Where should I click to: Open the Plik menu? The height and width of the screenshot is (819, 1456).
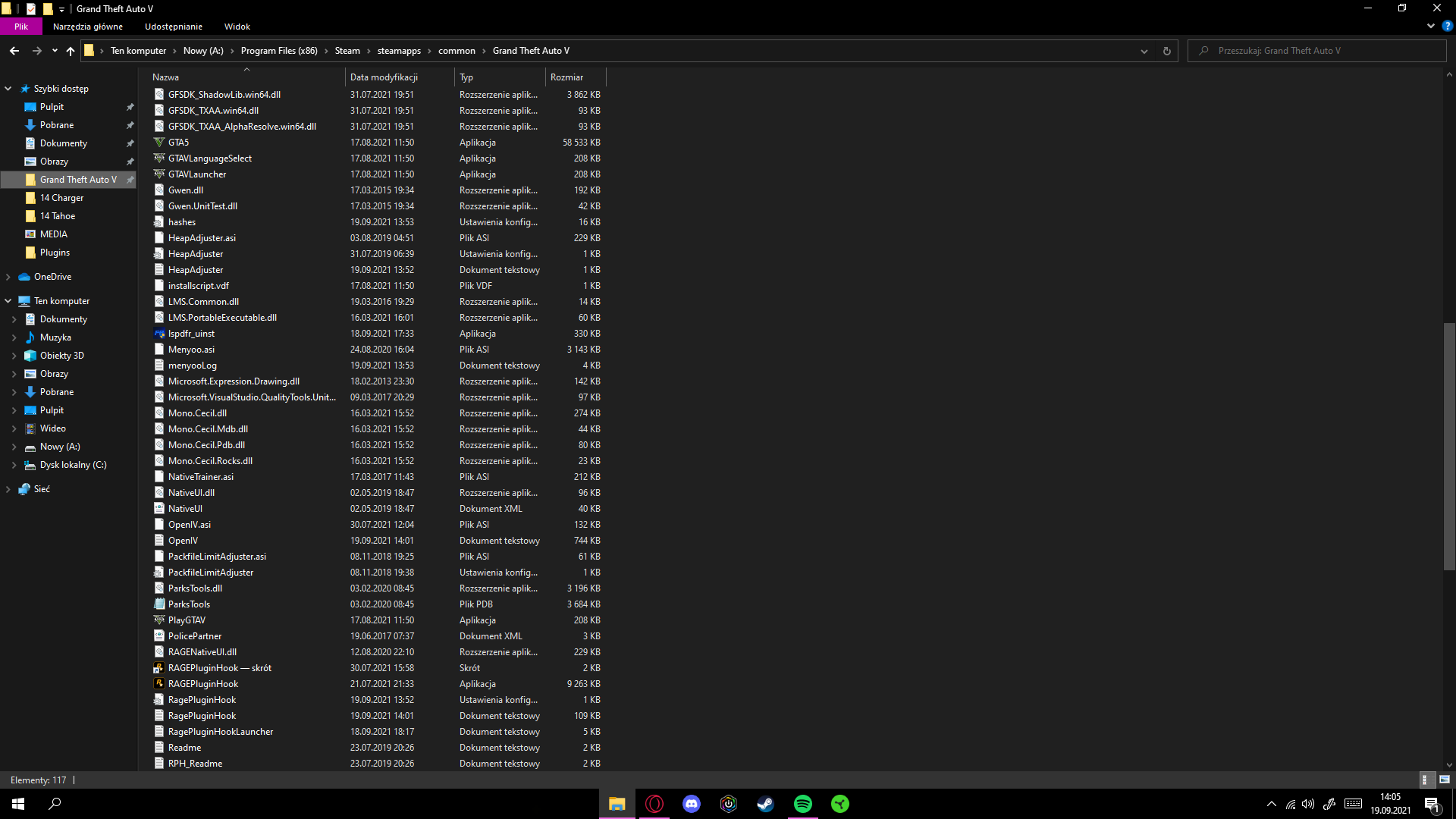[21, 27]
